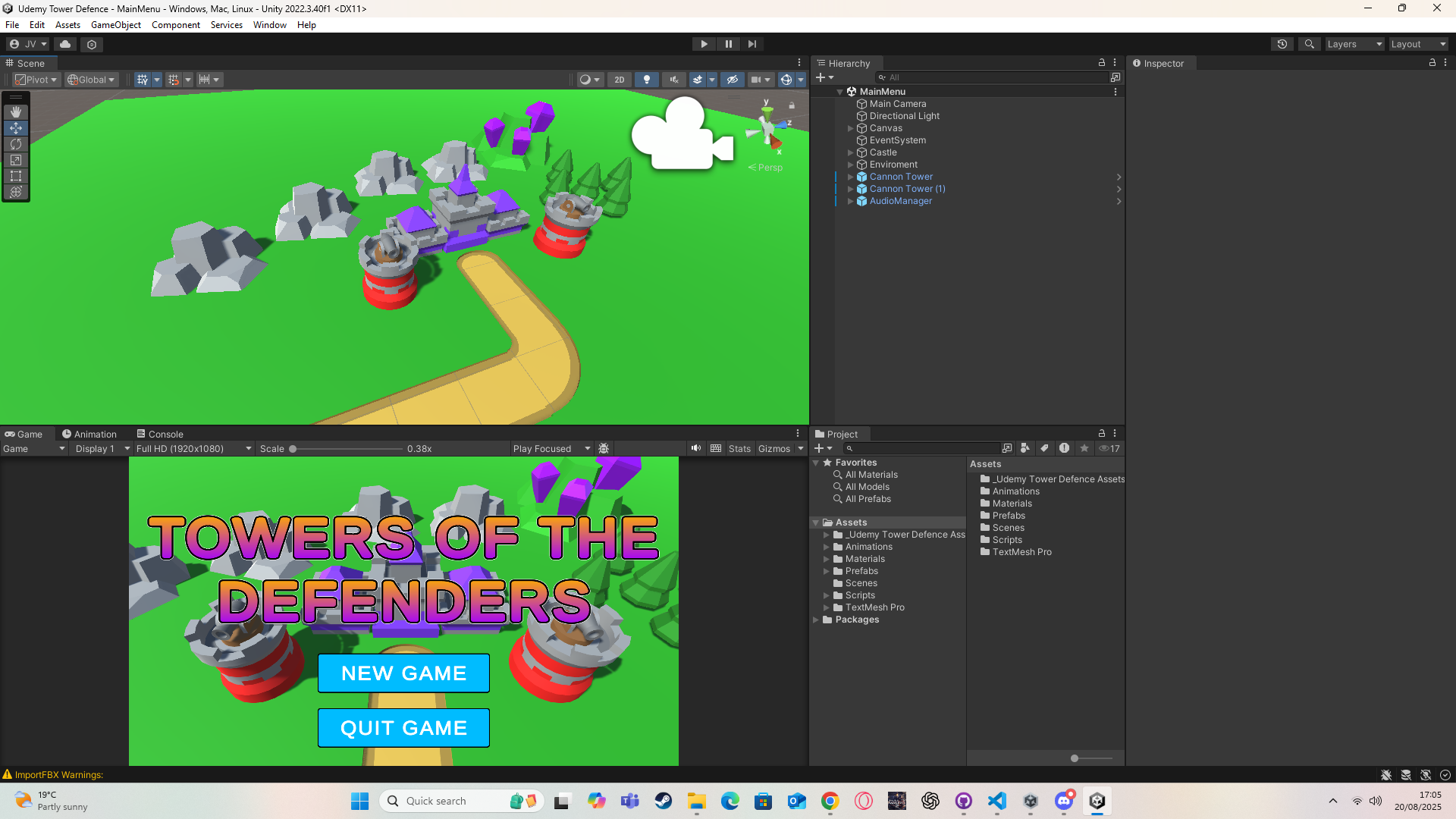Open the version control settings icon

(92, 44)
